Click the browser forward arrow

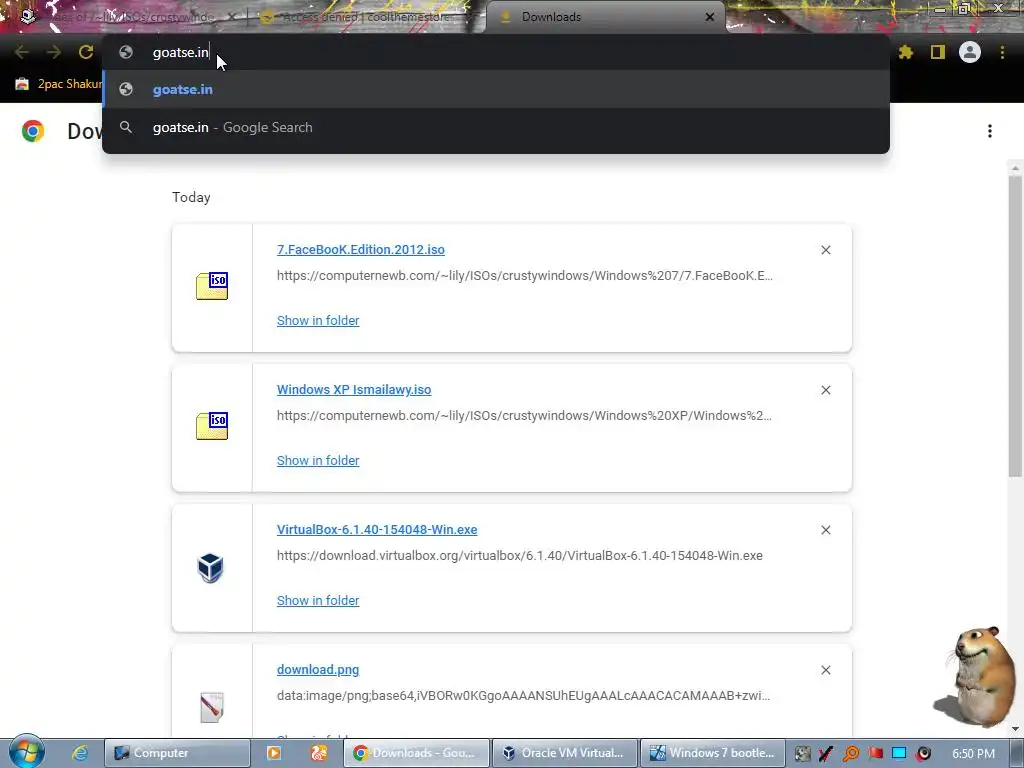[x=54, y=52]
